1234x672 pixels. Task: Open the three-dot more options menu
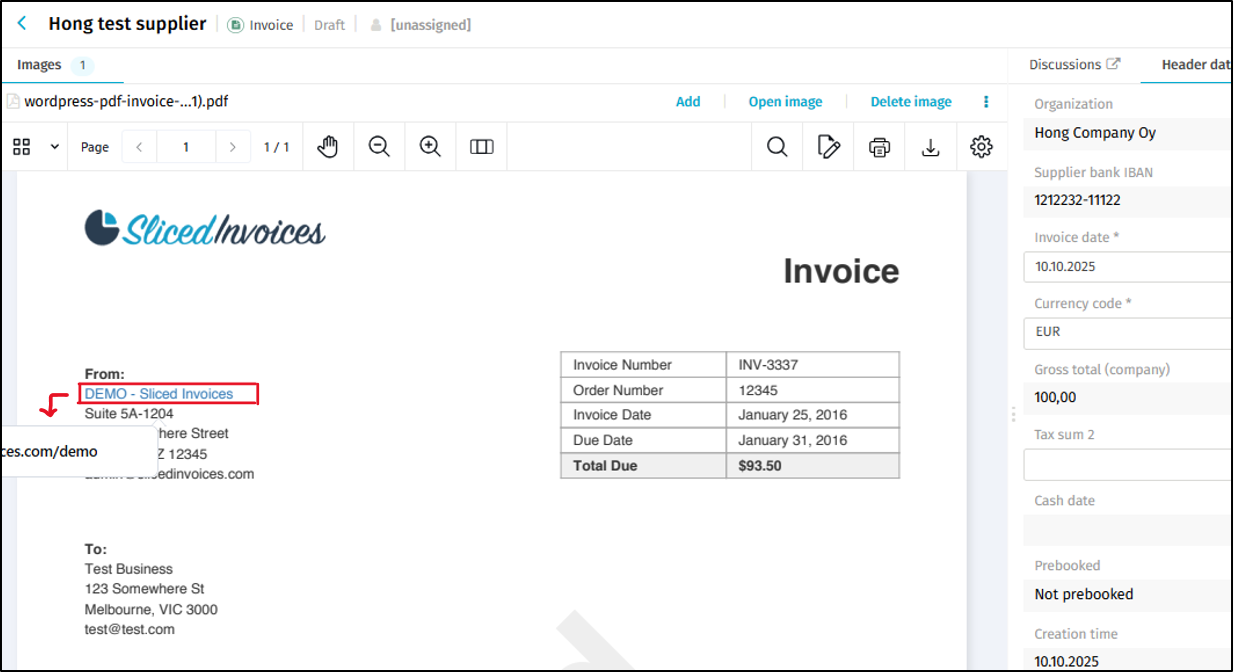pyautogui.click(x=986, y=102)
